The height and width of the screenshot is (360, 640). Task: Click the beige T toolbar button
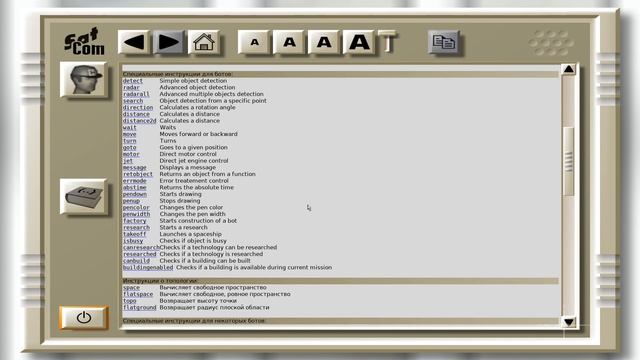click(388, 42)
